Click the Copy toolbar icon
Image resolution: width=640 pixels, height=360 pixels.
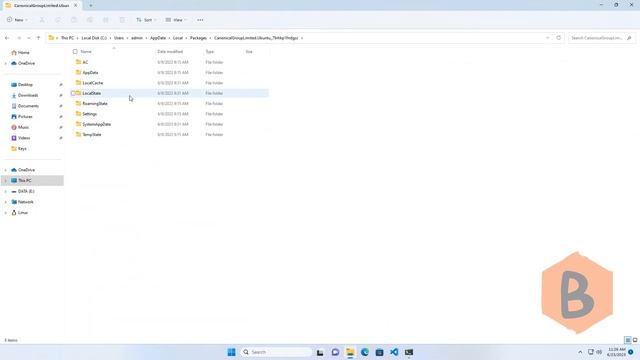[x=58, y=20]
